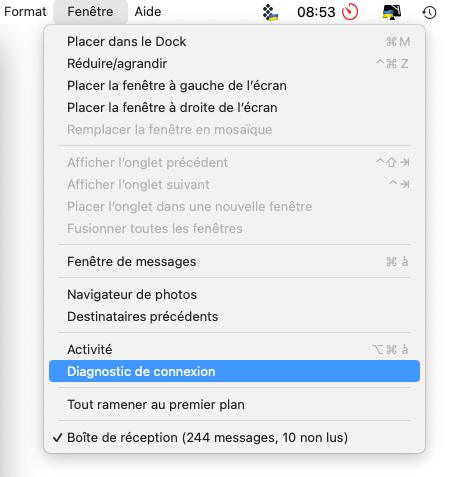
Task: Open Time Machine clock icon in menu bar
Action: (429, 13)
